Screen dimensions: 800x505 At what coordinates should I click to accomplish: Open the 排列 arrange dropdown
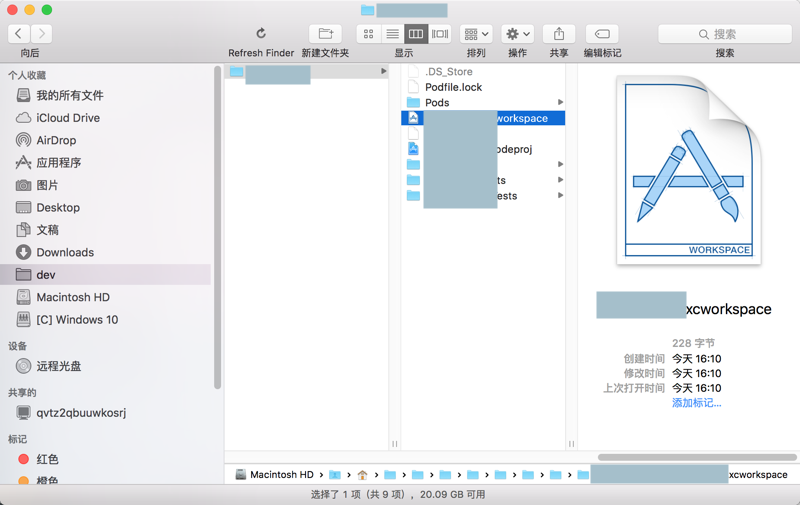476,34
